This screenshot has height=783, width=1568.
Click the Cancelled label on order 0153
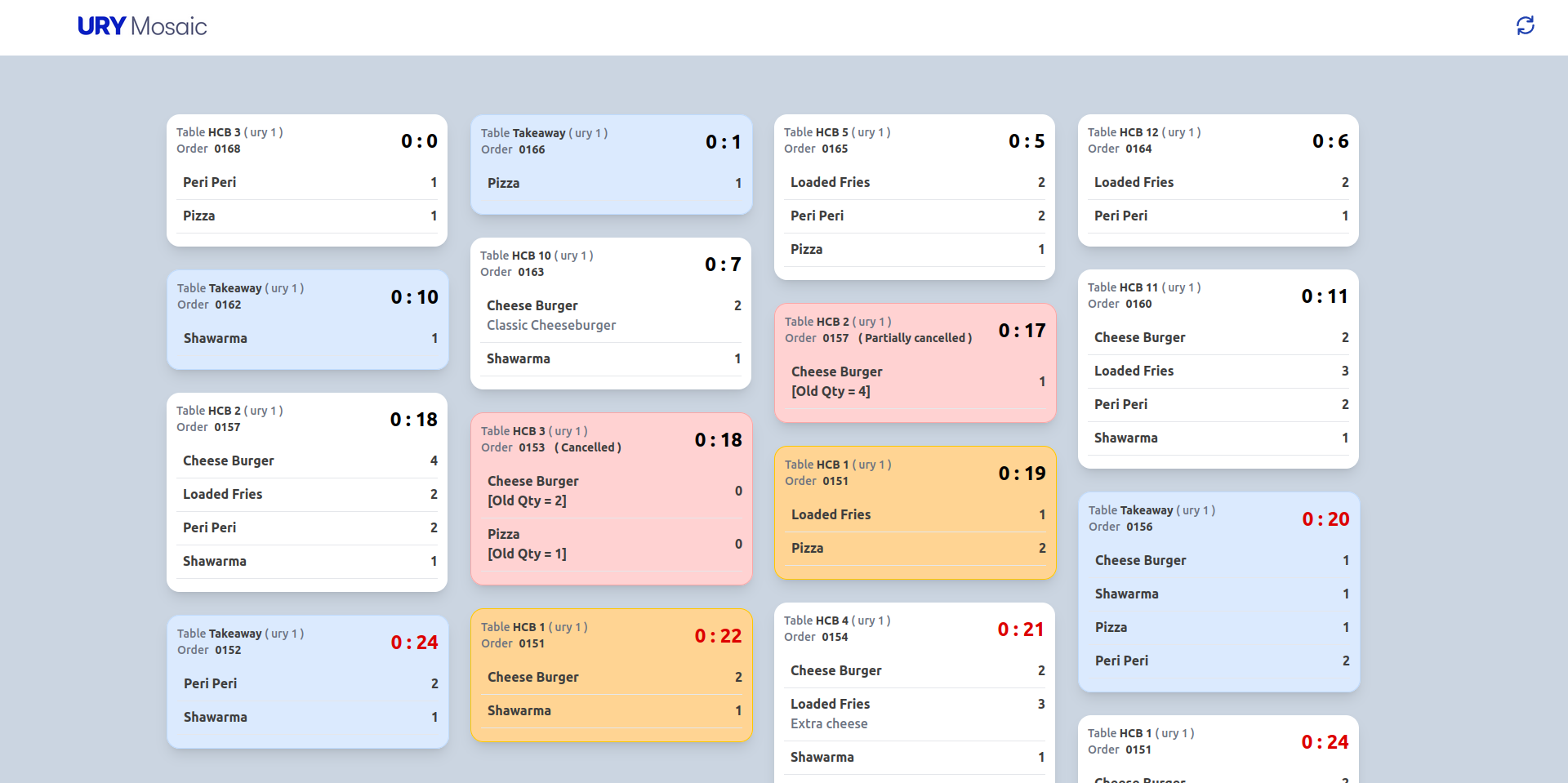click(588, 447)
